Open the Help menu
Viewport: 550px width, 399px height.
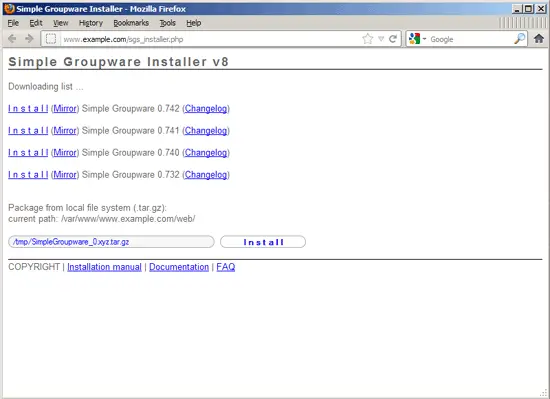coord(193,23)
